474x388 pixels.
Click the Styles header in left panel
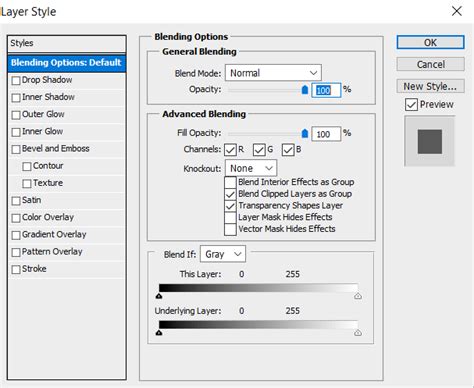(66, 44)
